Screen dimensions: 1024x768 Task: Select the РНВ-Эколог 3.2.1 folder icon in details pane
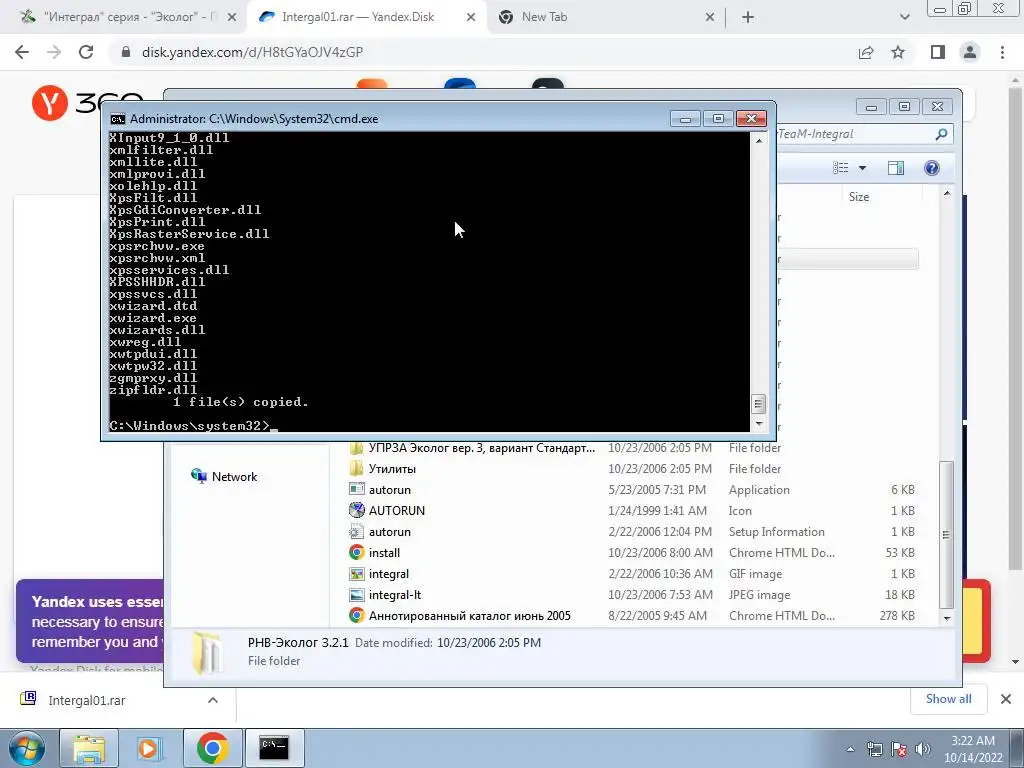[207, 652]
